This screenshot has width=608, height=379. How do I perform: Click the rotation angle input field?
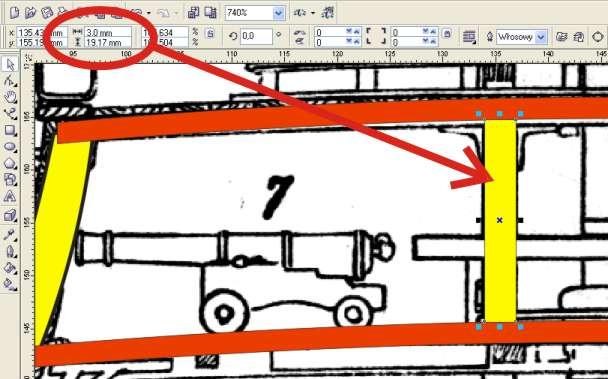coord(257,36)
